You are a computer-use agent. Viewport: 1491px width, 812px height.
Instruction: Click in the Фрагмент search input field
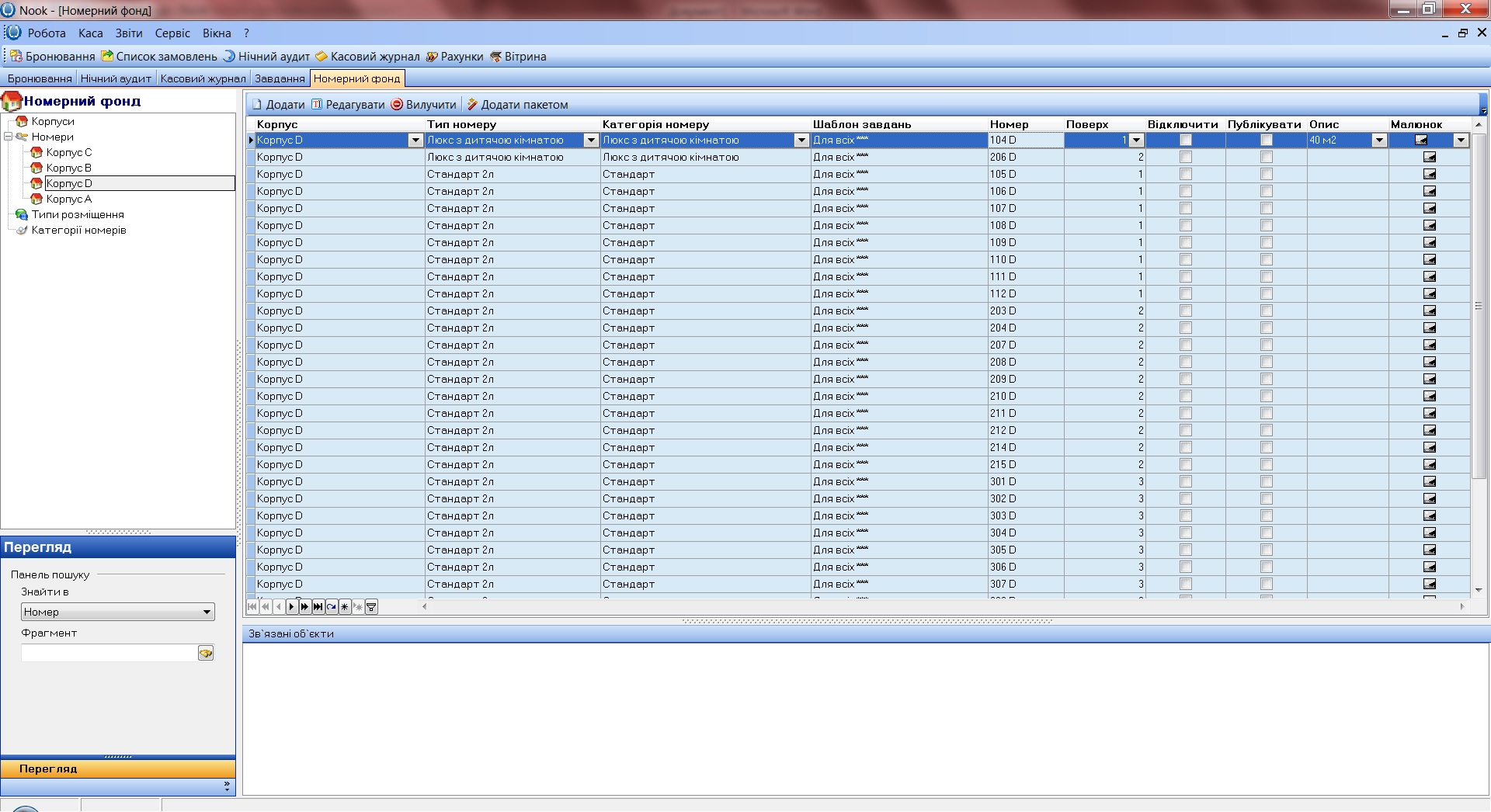click(109, 654)
